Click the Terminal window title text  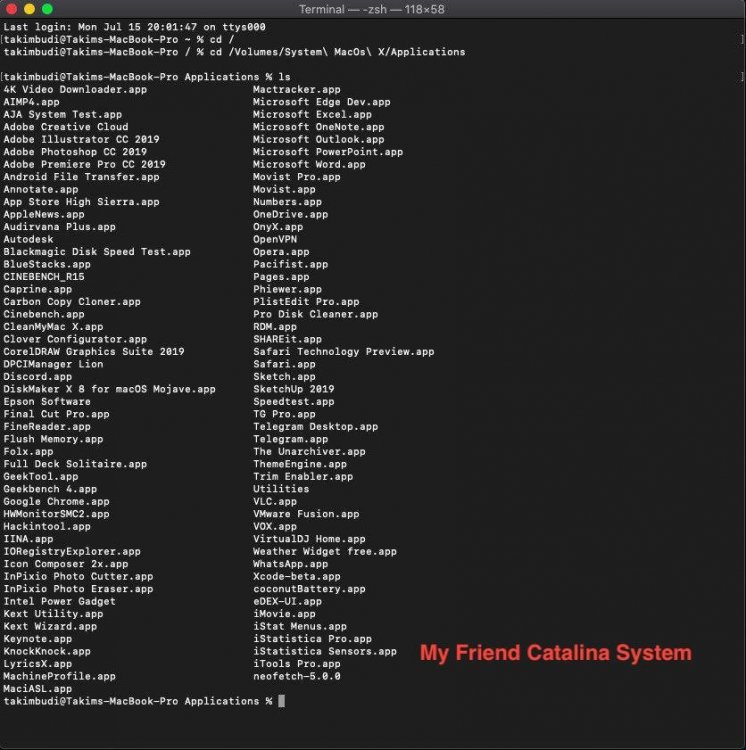click(x=372, y=9)
